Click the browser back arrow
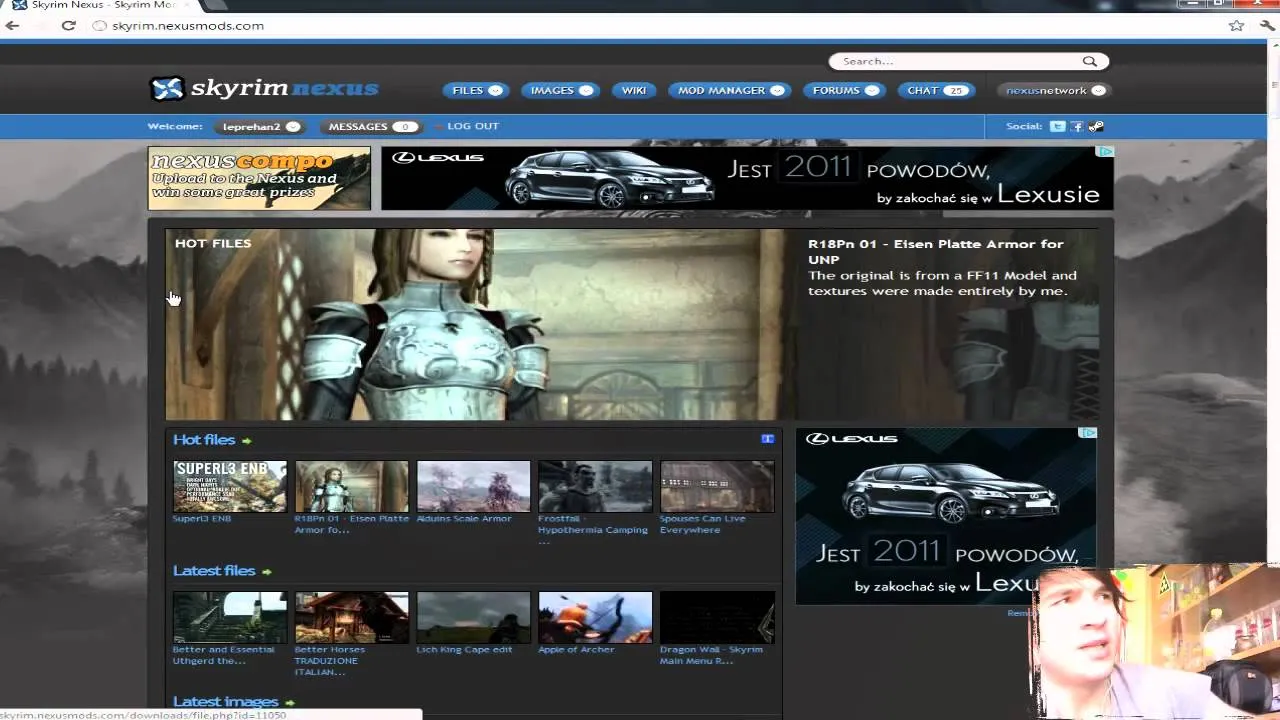The height and width of the screenshot is (720, 1280). pyautogui.click(x=12, y=25)
